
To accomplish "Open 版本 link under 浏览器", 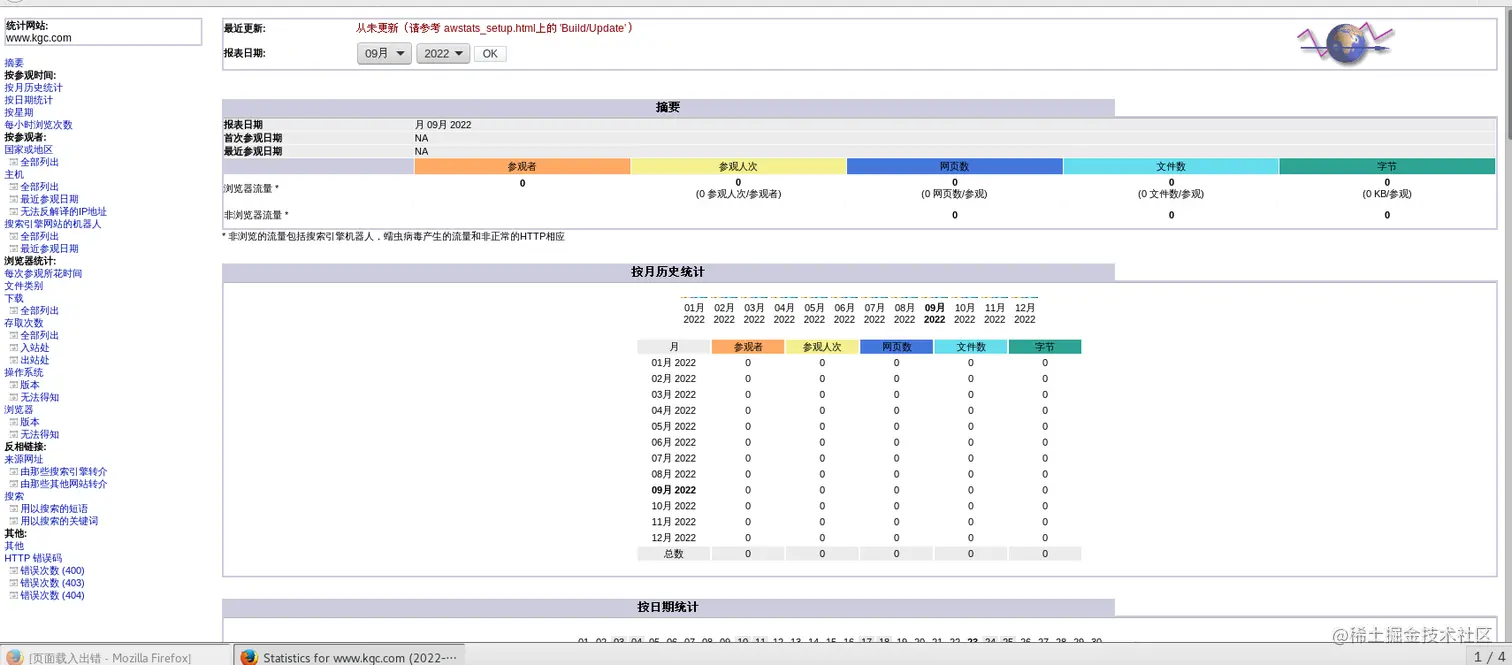I will coord(30,422).
